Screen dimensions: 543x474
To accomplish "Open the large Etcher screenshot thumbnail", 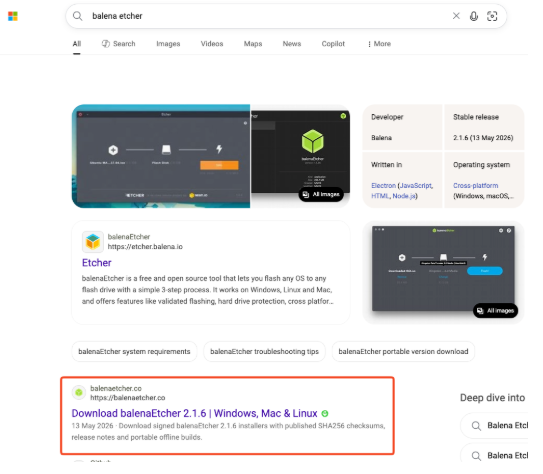I will pos(161,156).
